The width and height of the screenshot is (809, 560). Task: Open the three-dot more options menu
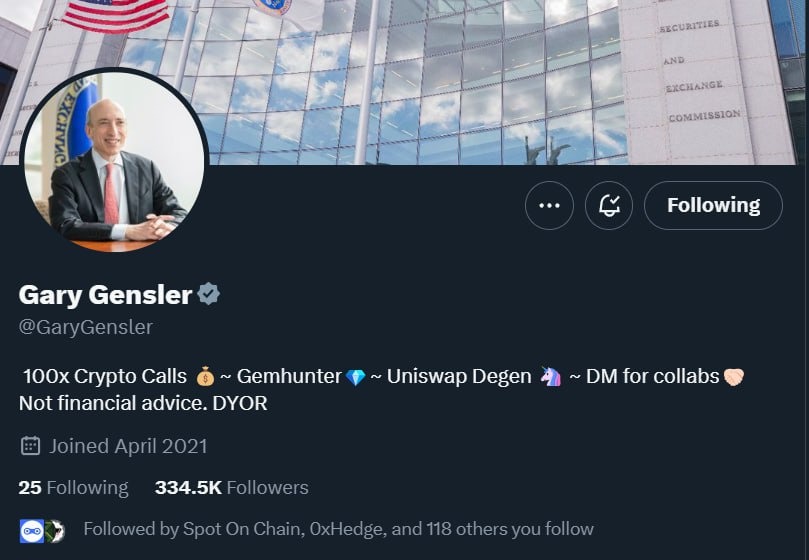[x=549, y=205]
